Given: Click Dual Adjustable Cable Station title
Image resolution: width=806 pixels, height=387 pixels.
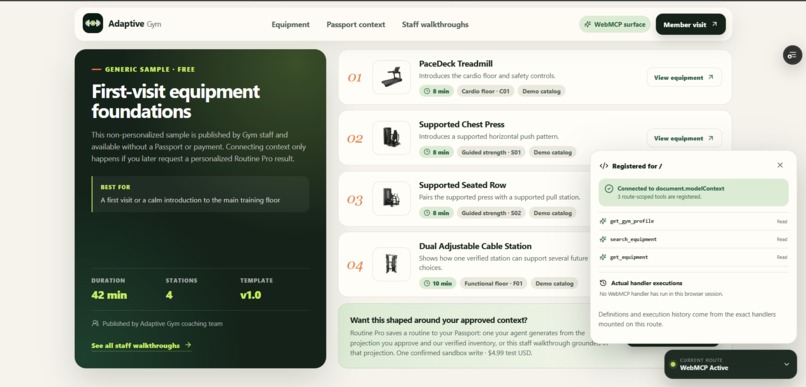Looking at the screenshot, I should tap(475, 246).
